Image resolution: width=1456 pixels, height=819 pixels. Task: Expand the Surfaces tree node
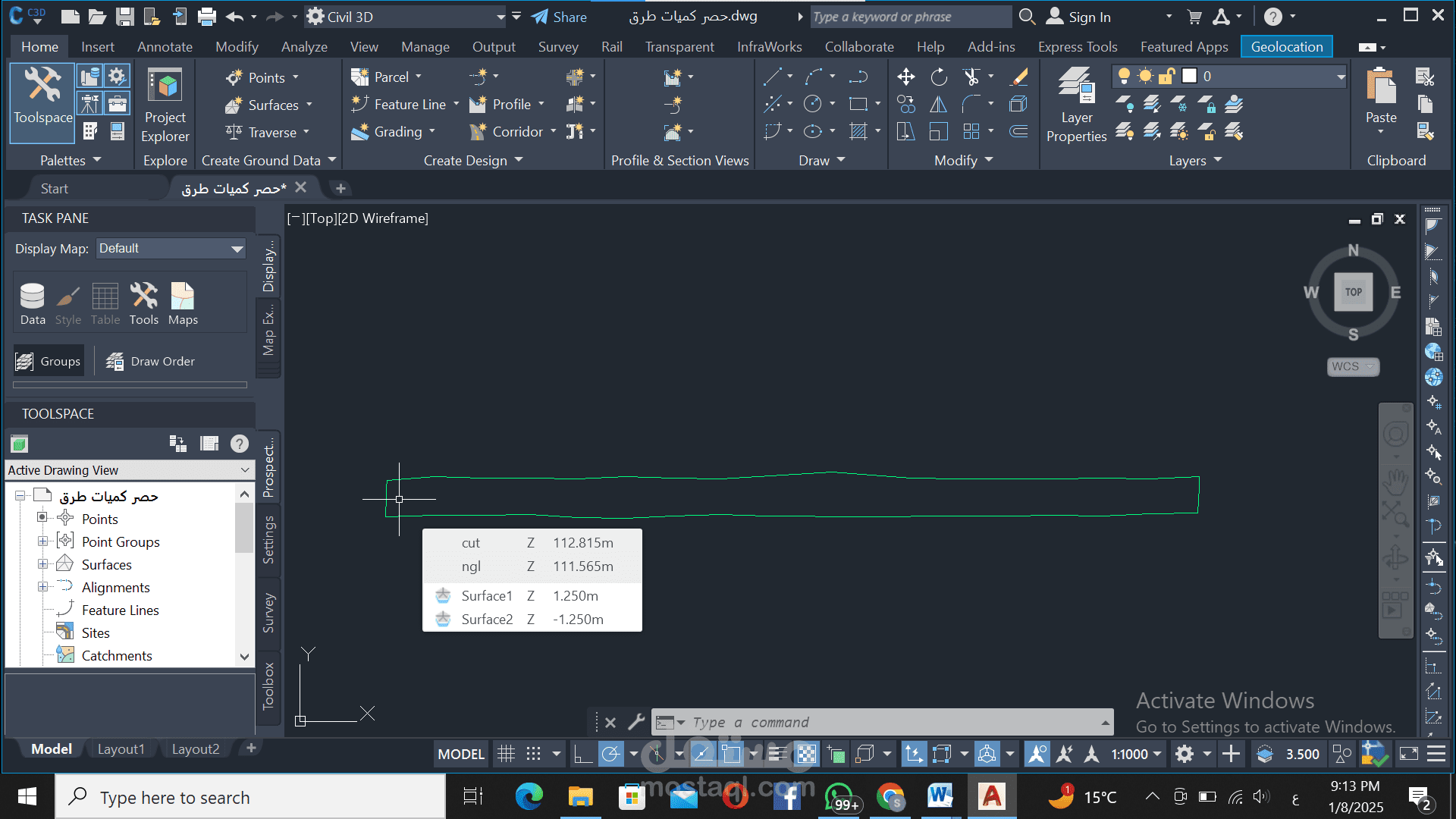(43, 564)
